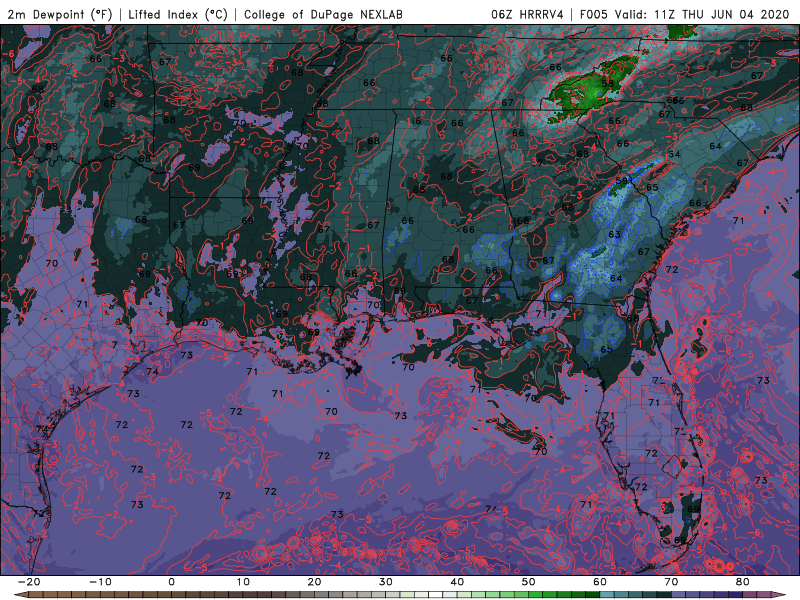The height and width of the screenshot is (600, 800).
Task: Click the 80 label on the color scale
Action: [743, 582]
